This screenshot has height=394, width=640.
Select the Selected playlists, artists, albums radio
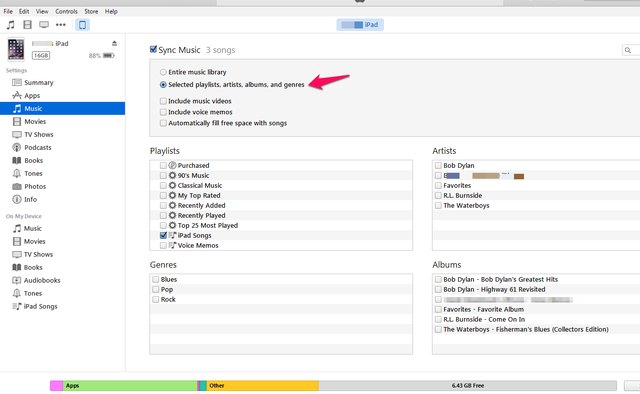163,85
